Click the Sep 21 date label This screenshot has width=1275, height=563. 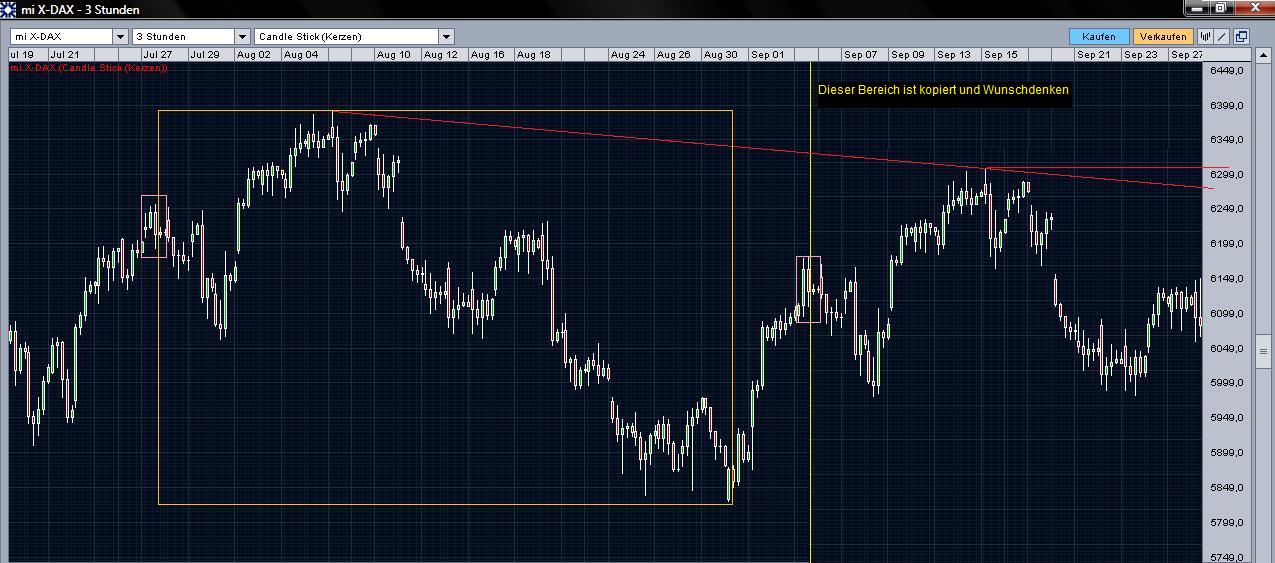coord(1094,55)
